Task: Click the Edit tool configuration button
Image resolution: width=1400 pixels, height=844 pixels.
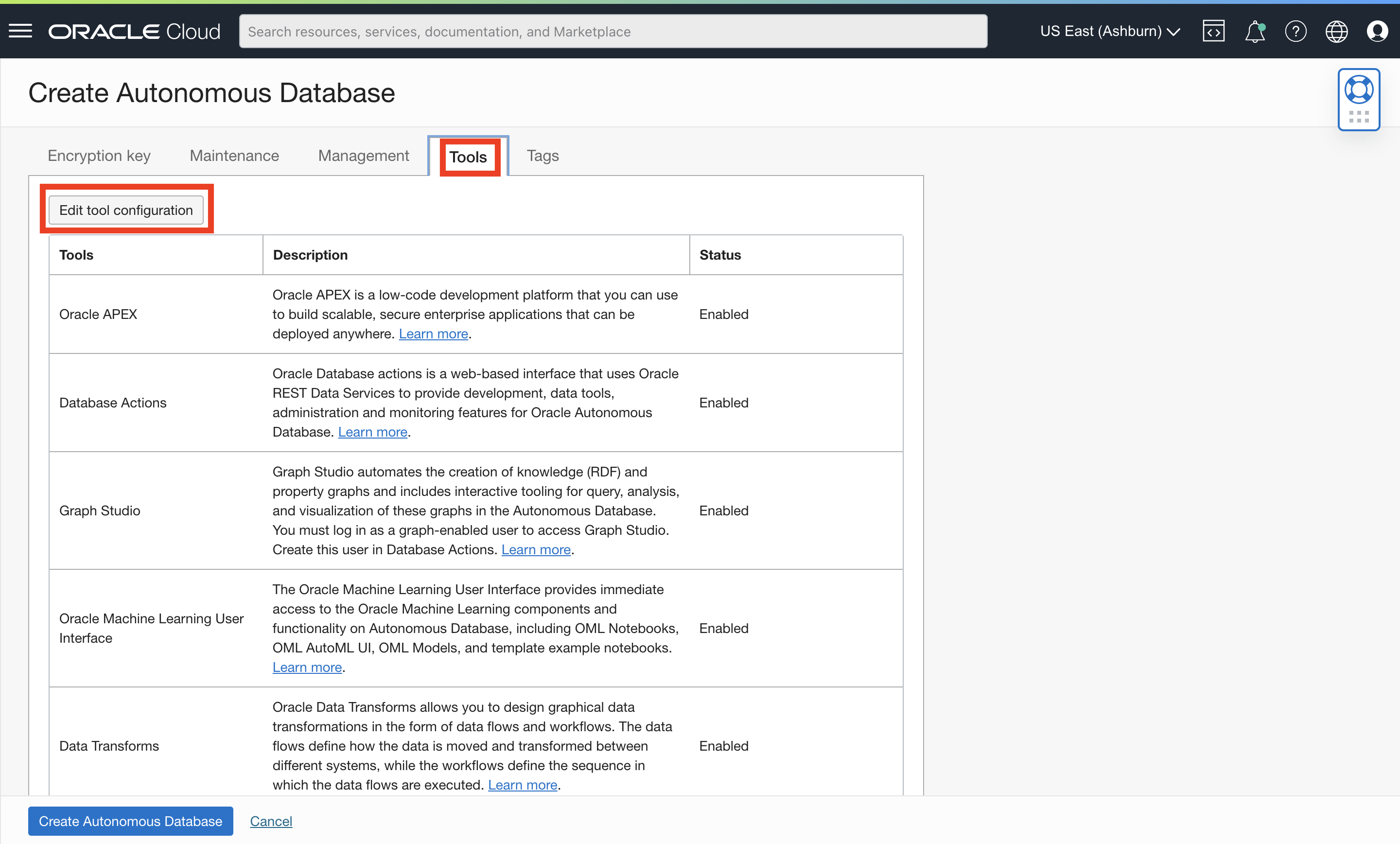Action: (125, 210)
